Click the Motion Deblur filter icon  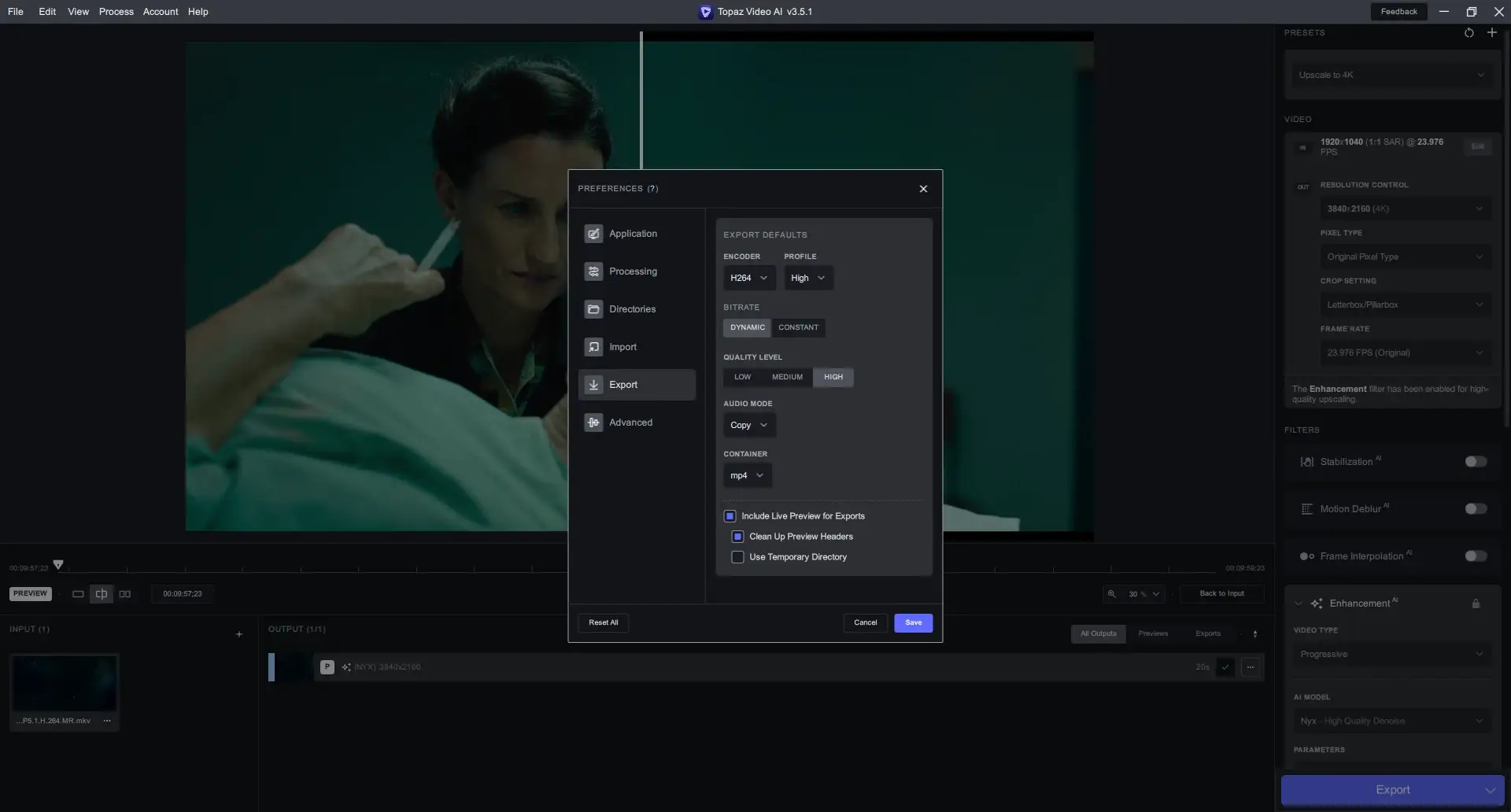(1307, 509)
